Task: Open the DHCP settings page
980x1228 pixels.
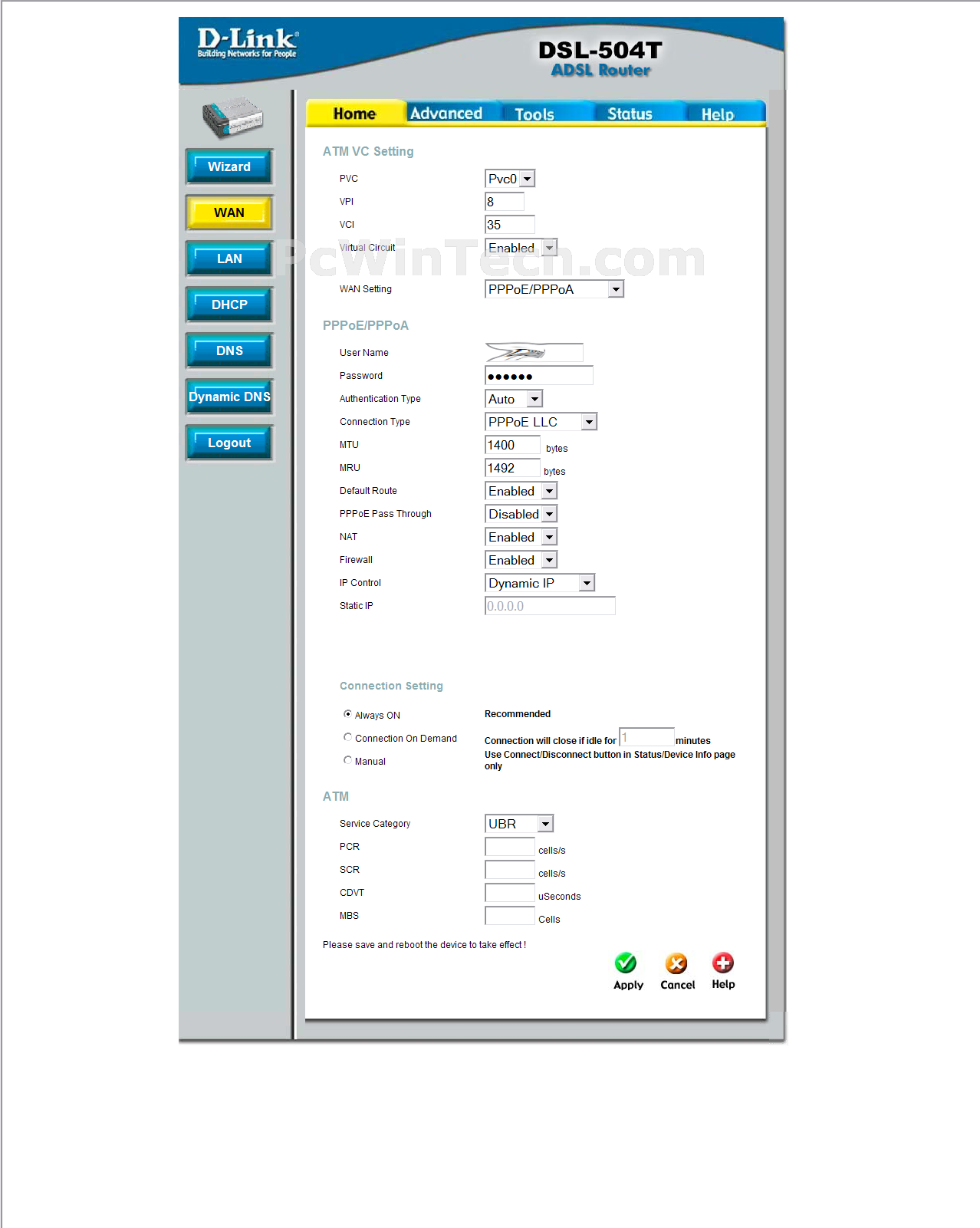Action: pyautogui.click(x=229, y=305)
